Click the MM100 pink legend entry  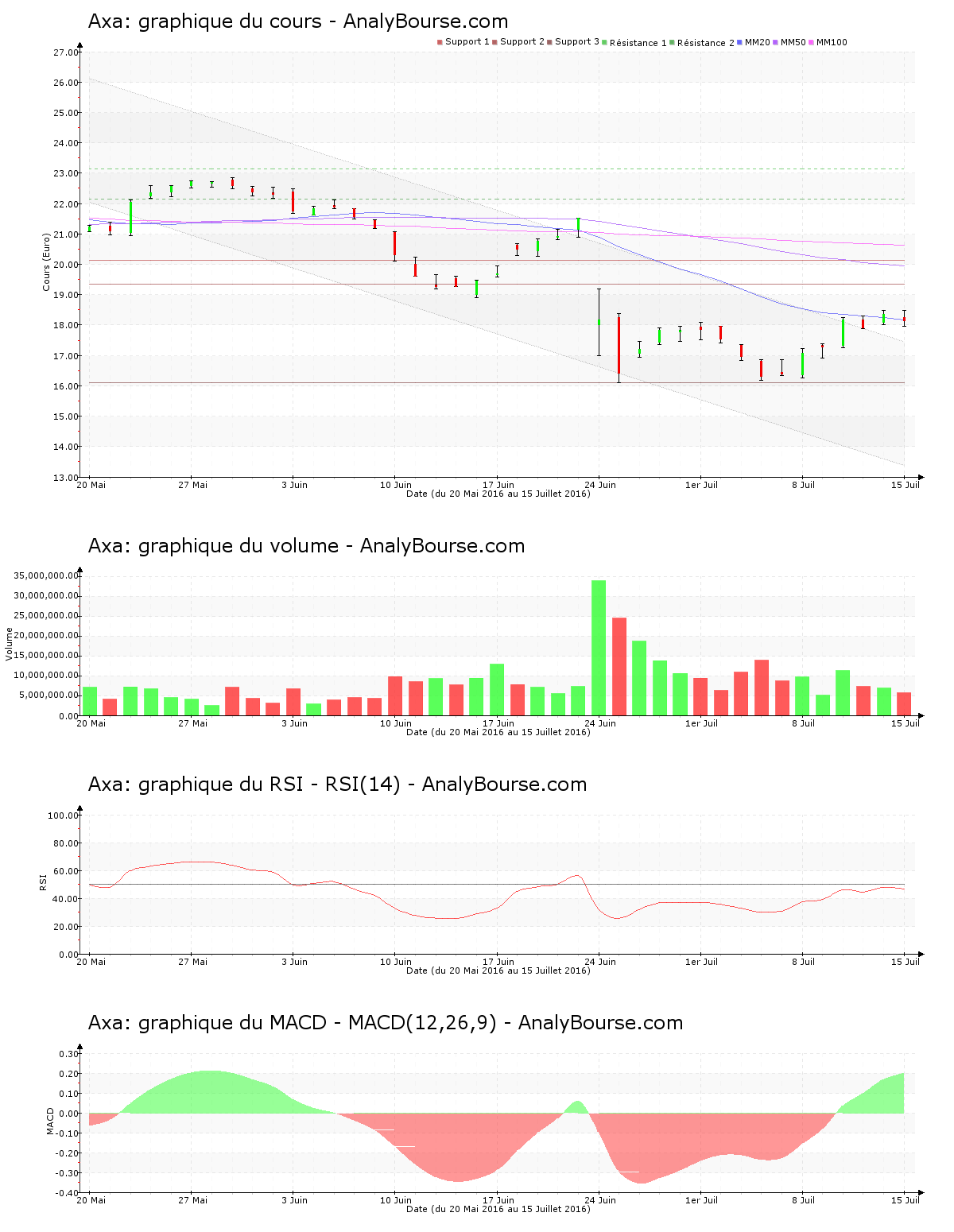pyautogui.click(x=831, y=42)
